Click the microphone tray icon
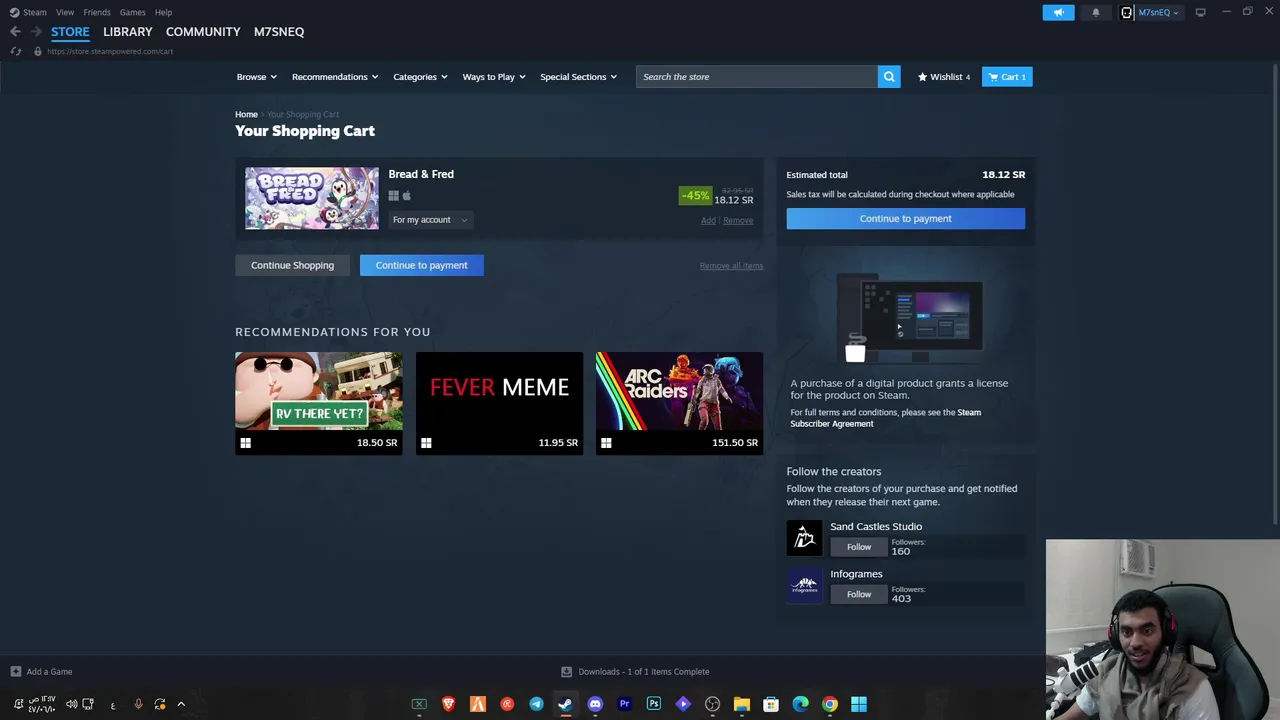Image resolution: width=1280 pixels, height=720 pixels. [x=138, y=704]
